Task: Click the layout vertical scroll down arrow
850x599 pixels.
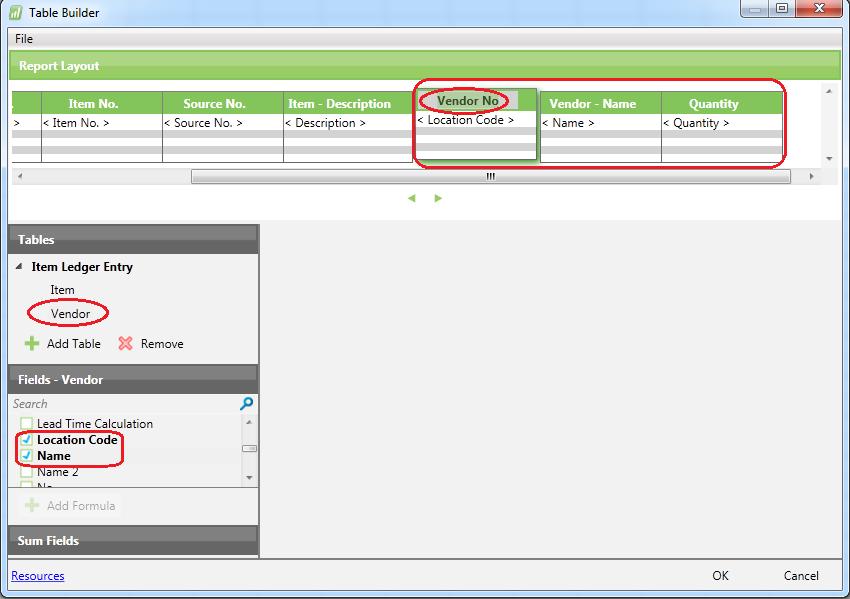Action: pos(829,158)
